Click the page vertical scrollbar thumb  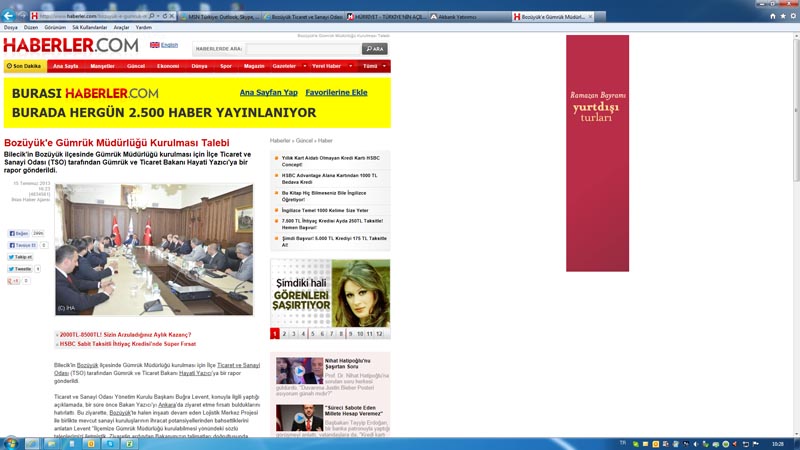click(796, 110)
